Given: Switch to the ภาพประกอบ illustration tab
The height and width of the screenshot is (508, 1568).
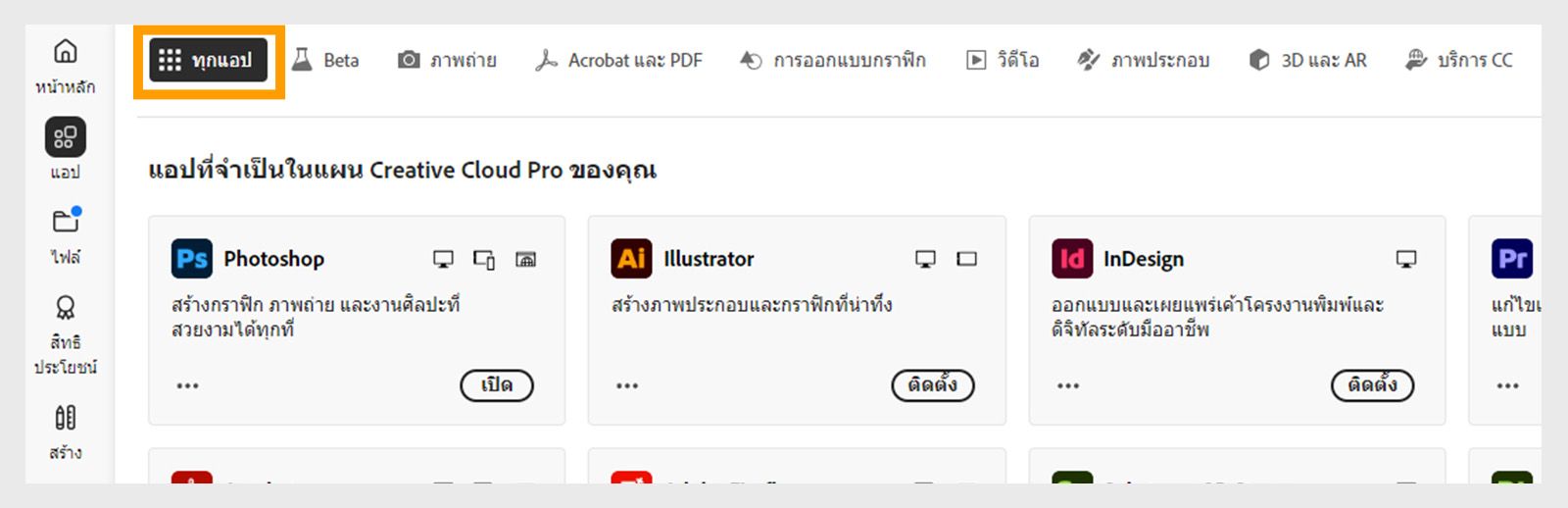Looking at the screenshot, I should 1143,61.
